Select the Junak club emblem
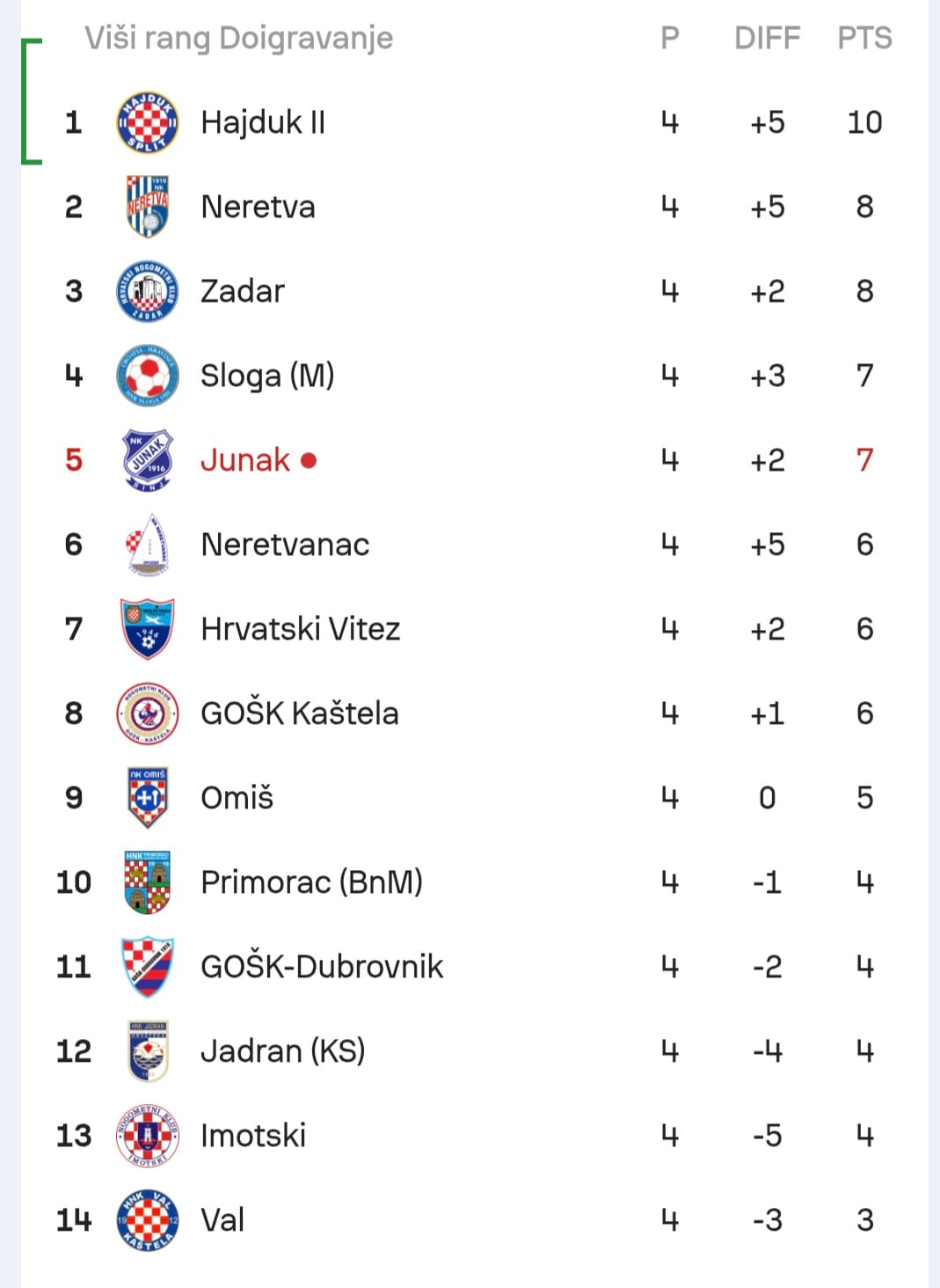 click(x=148, y=460)
